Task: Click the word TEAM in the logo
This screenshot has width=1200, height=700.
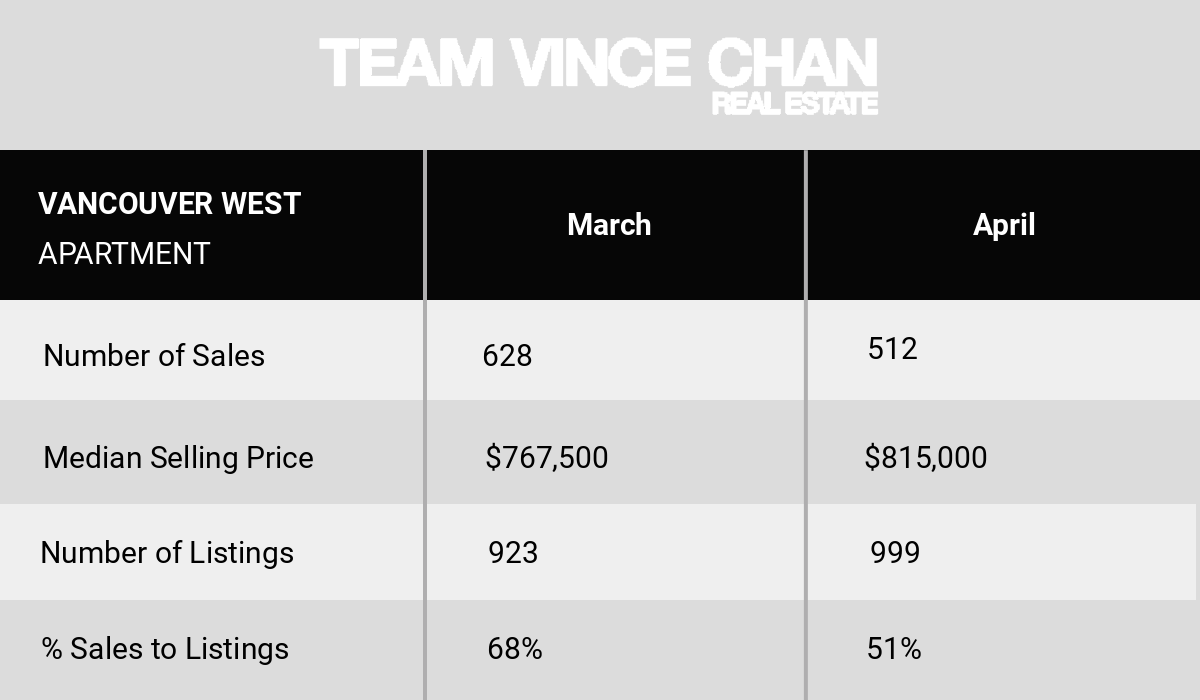Action: [x=407, y=62]
